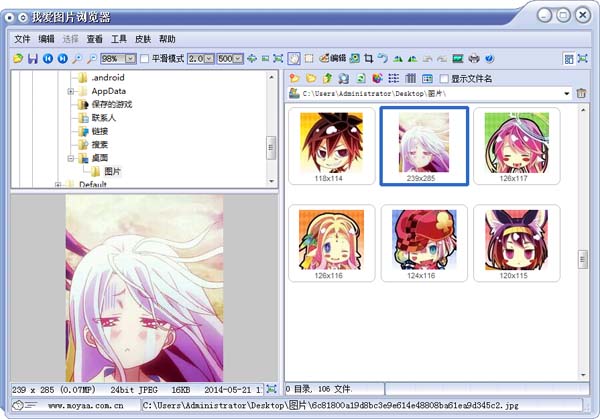Click the first green mountain flip icon
The image size is (600, 419).
pos(398,59)
